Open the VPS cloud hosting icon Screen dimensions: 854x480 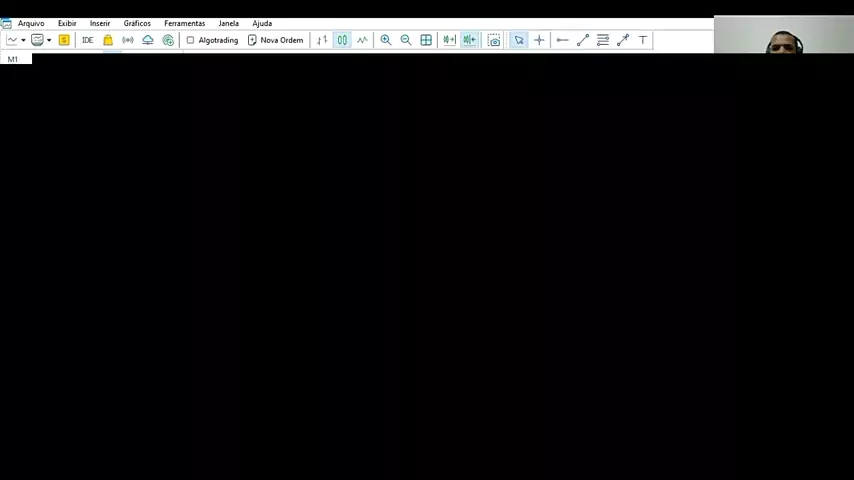coord(148,40)
